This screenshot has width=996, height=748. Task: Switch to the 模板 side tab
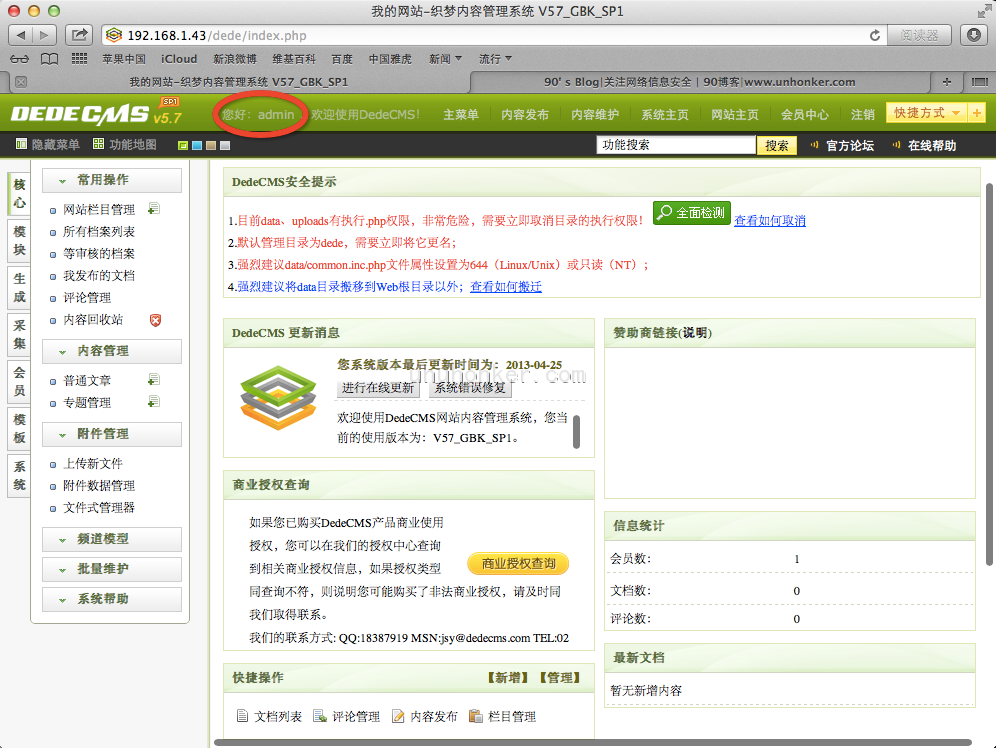point(19,429)
